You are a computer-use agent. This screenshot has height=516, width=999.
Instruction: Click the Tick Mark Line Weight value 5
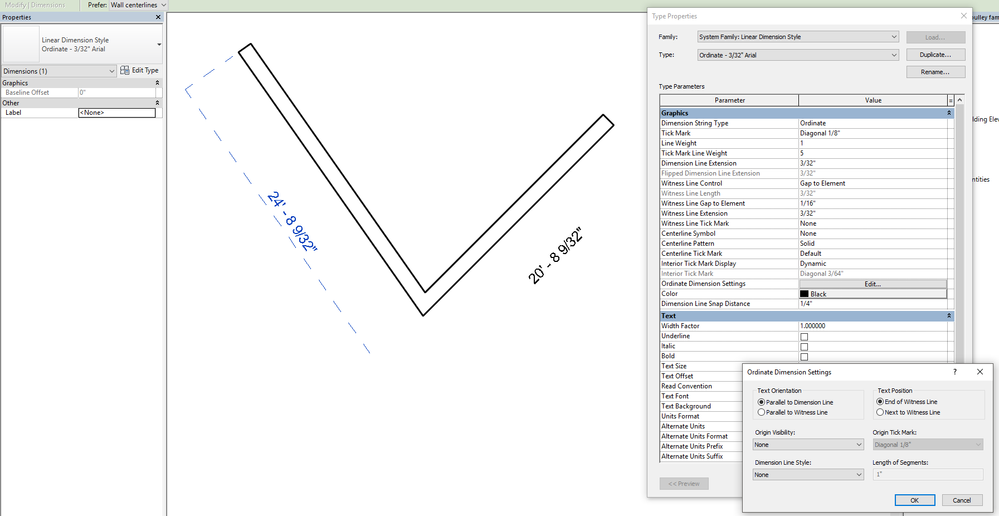coord(873,154)
